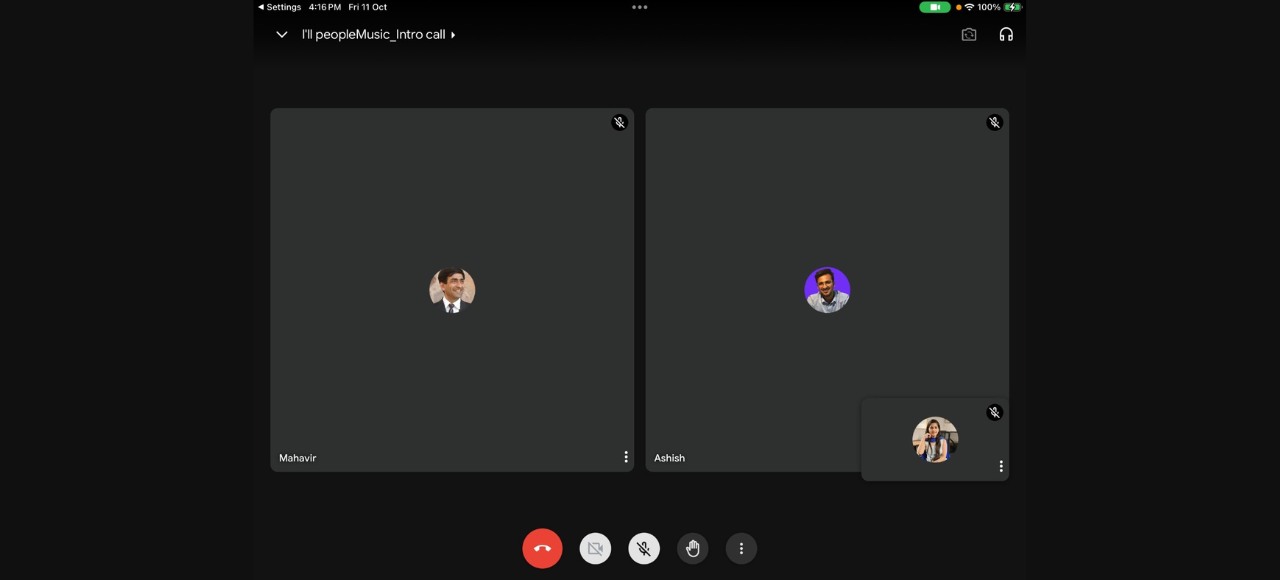Open the three-dot menu on the self-view tile
Screen dimensions: 1280x580
tap(1001, 466)
